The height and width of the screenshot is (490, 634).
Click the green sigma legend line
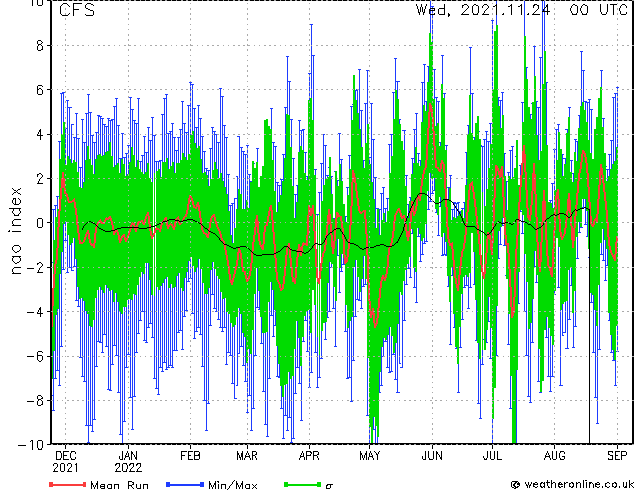[302, 484]
